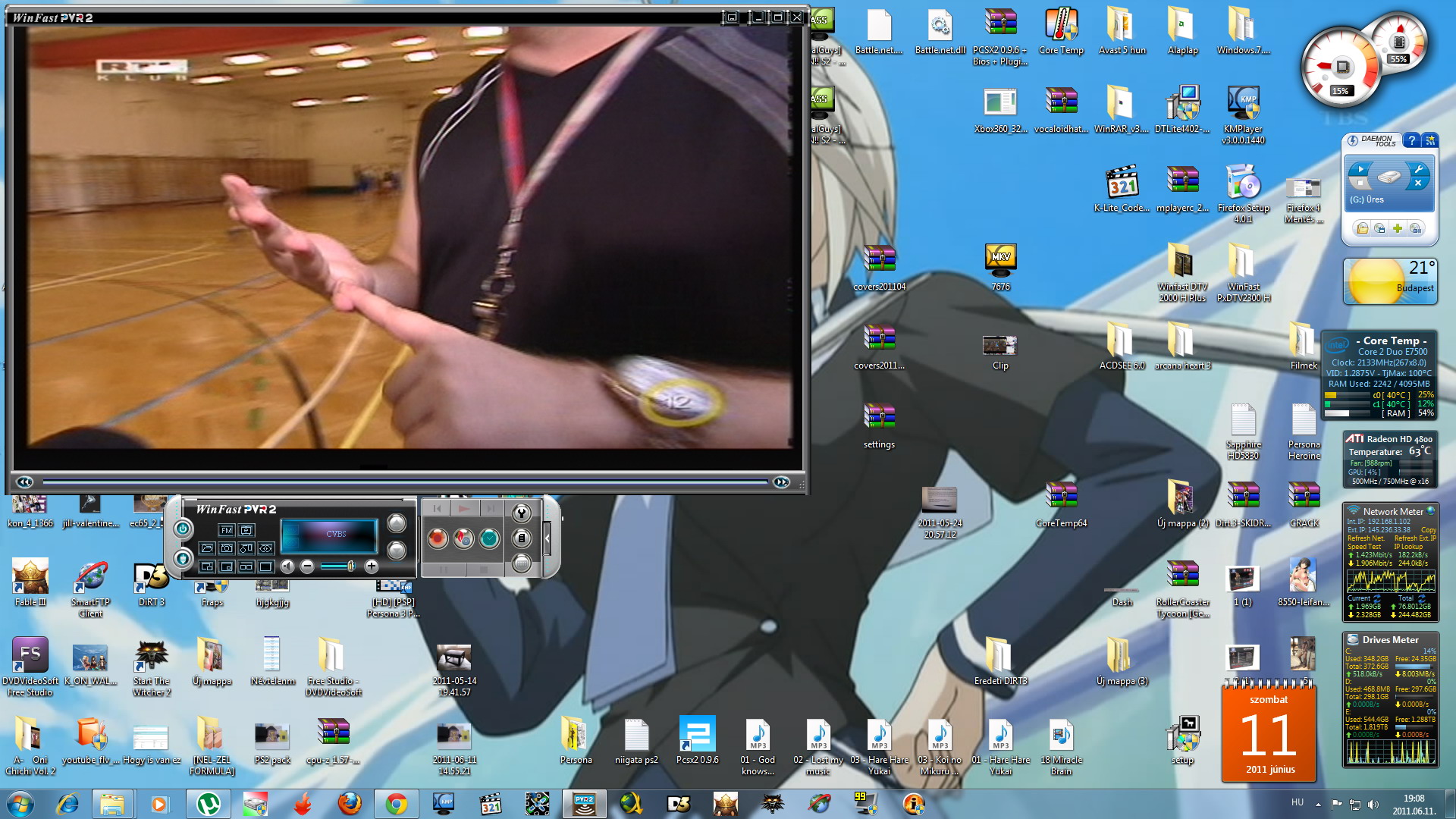Click fast-forward button on WinFast video seek bar
Screen dimensions: 1456x819
tap(781, 482)
